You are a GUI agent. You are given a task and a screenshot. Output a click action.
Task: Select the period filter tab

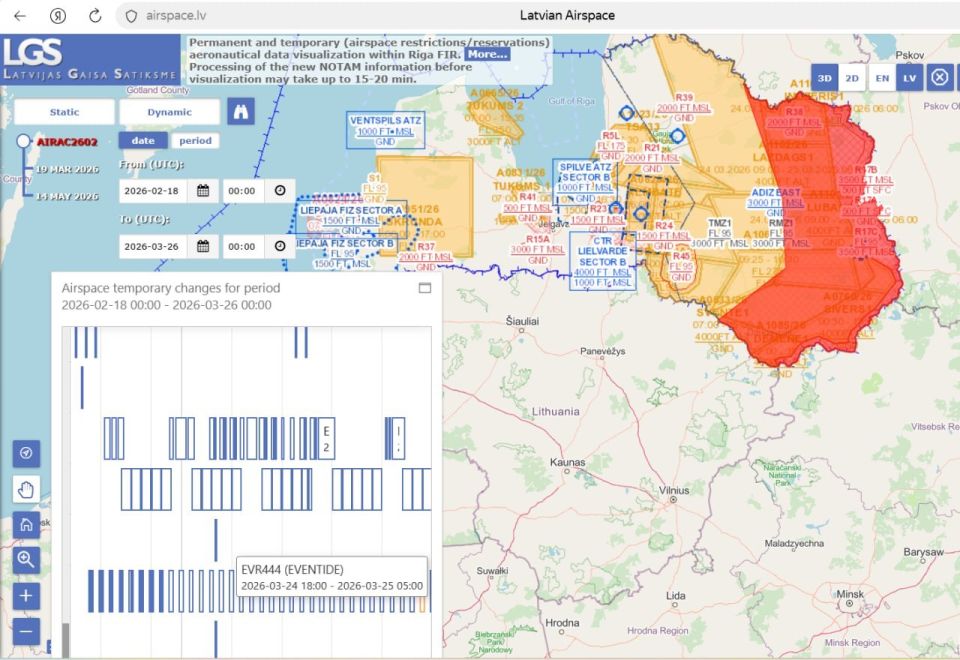[x=195, y=141]
